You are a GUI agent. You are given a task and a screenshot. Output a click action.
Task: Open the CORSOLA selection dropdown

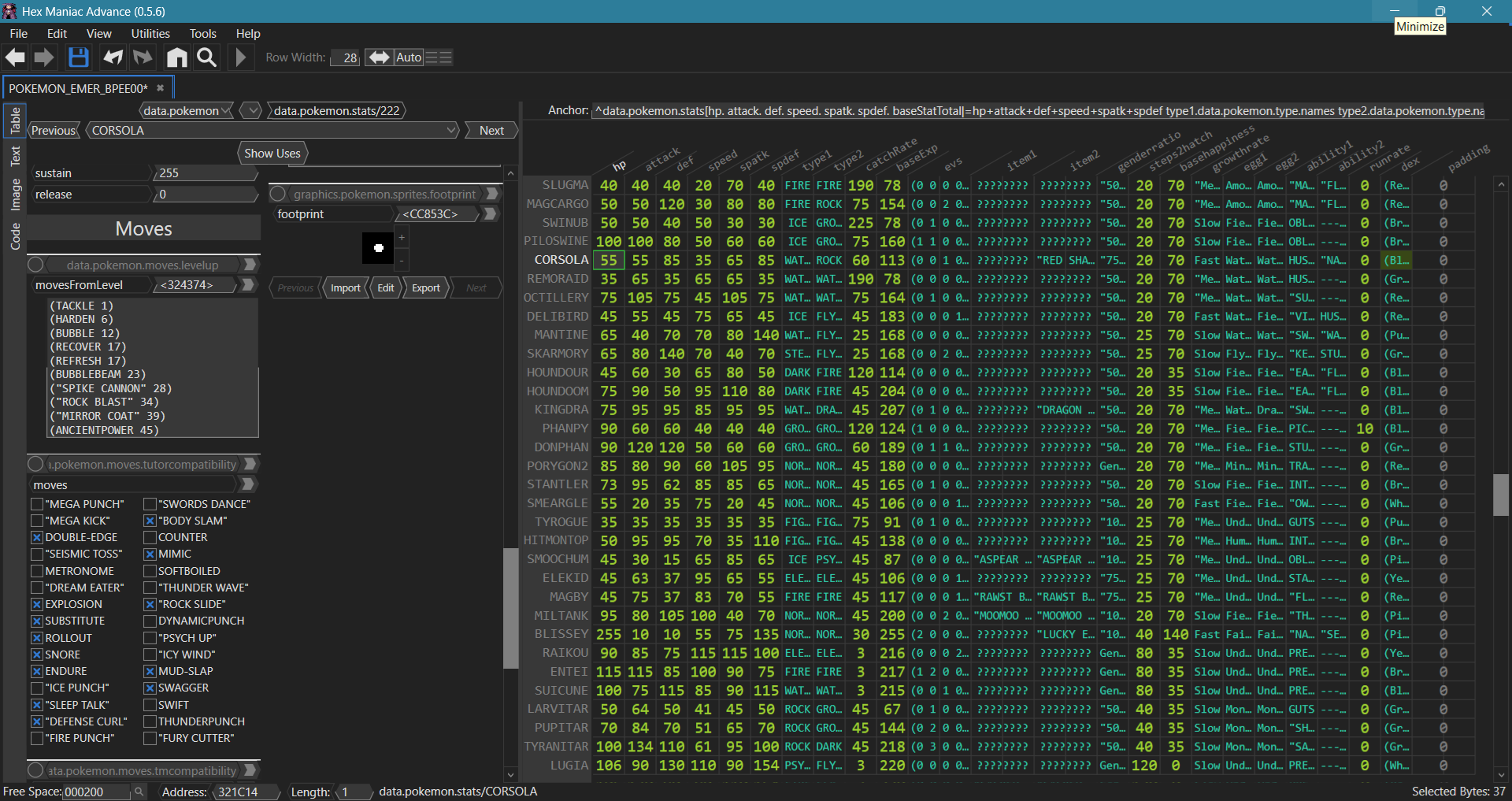pos(451,131)
